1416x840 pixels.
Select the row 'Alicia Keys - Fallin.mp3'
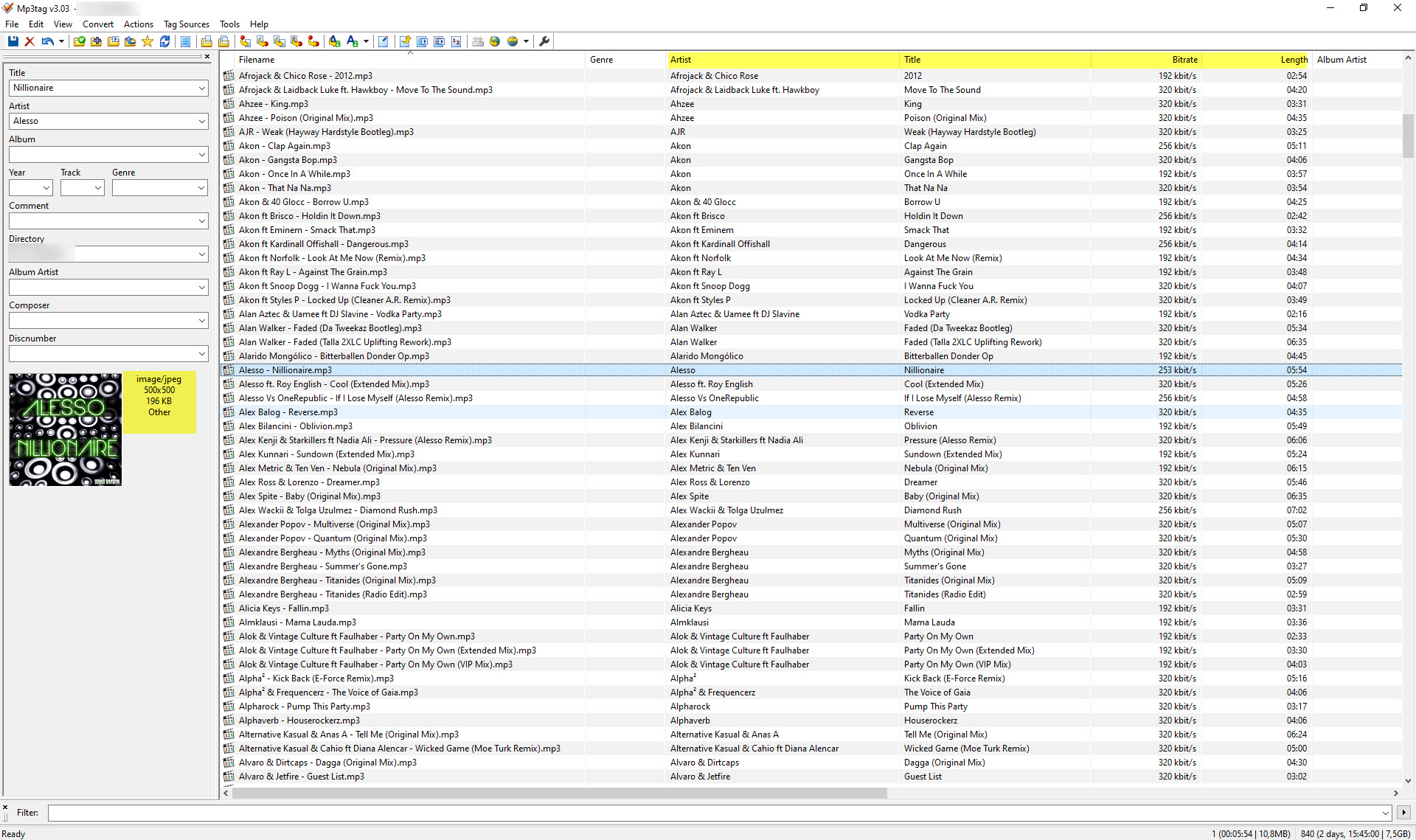(811, 608)
